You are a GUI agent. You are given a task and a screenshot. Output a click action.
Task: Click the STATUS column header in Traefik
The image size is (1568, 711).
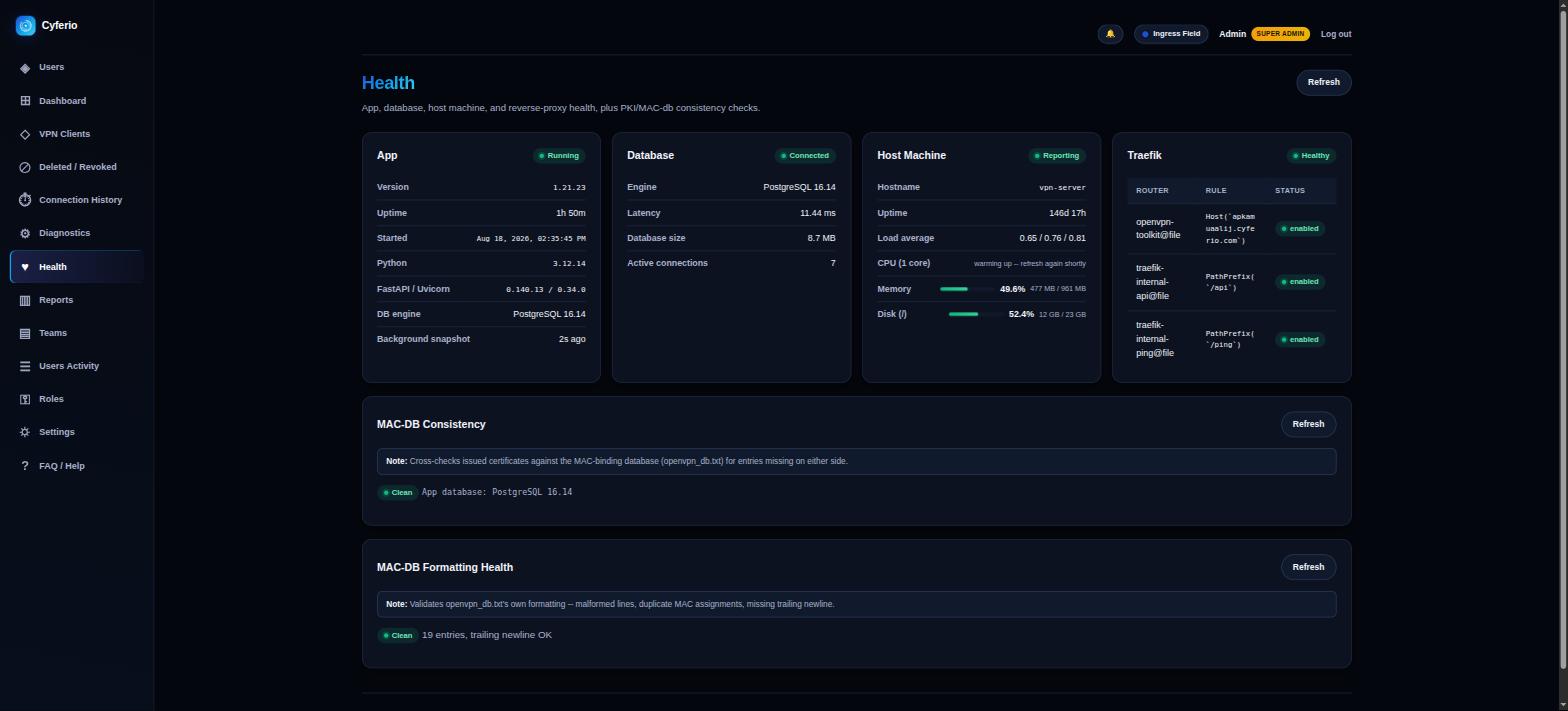tap(1289, 190)
